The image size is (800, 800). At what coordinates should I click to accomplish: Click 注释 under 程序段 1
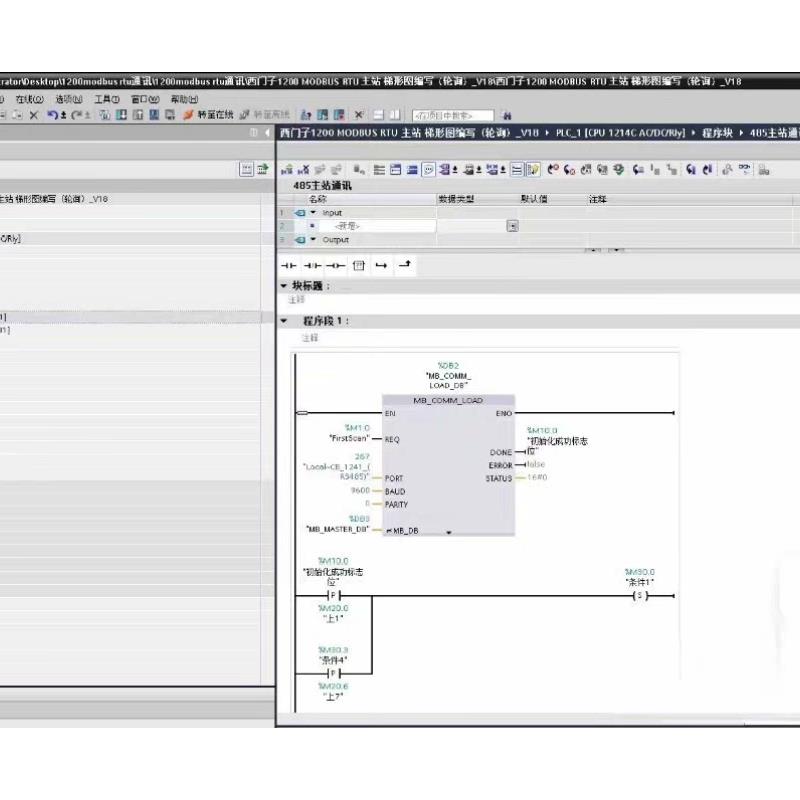click(310, 338)
